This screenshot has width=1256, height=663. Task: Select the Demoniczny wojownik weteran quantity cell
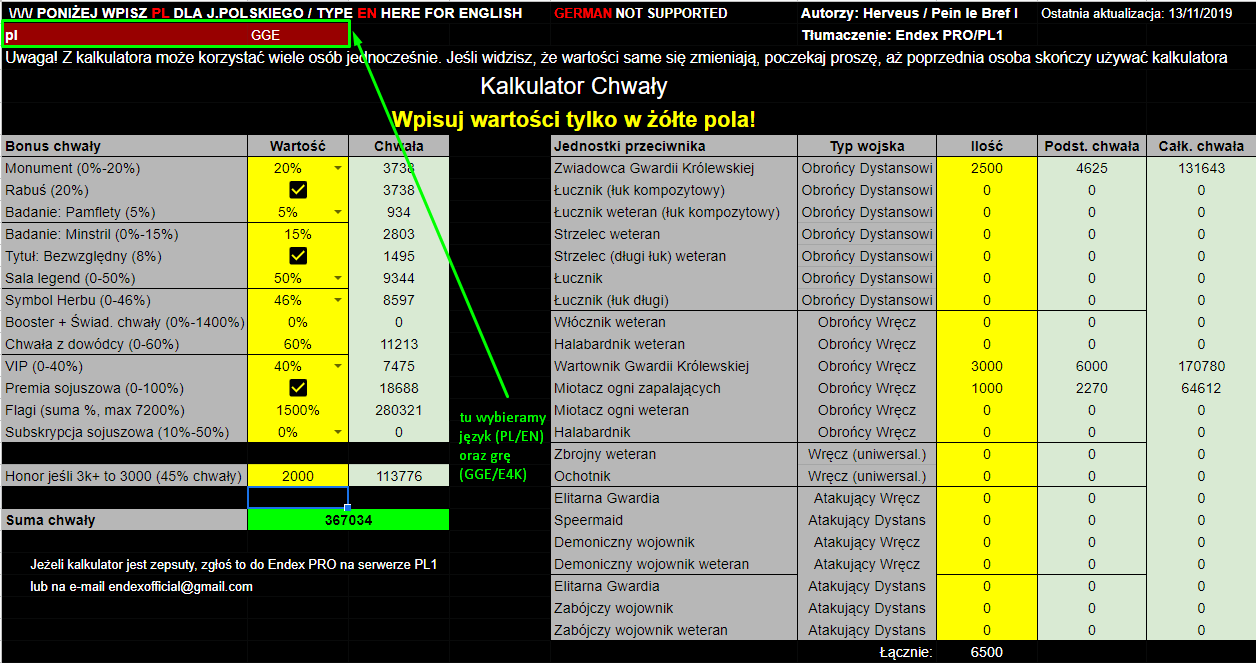click(987, 564)
